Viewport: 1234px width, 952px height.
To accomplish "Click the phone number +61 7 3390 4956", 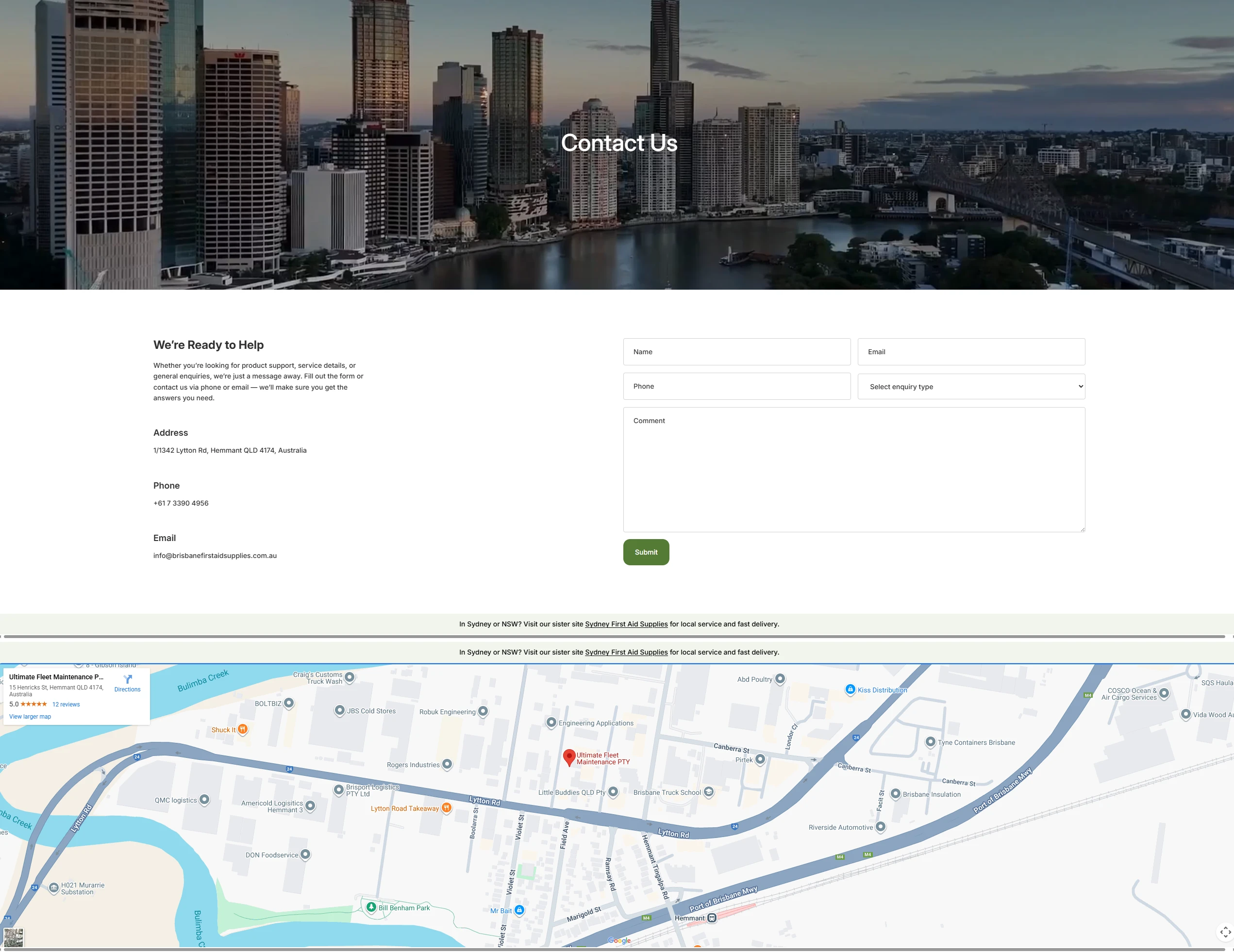I will [x=181, y=503].
